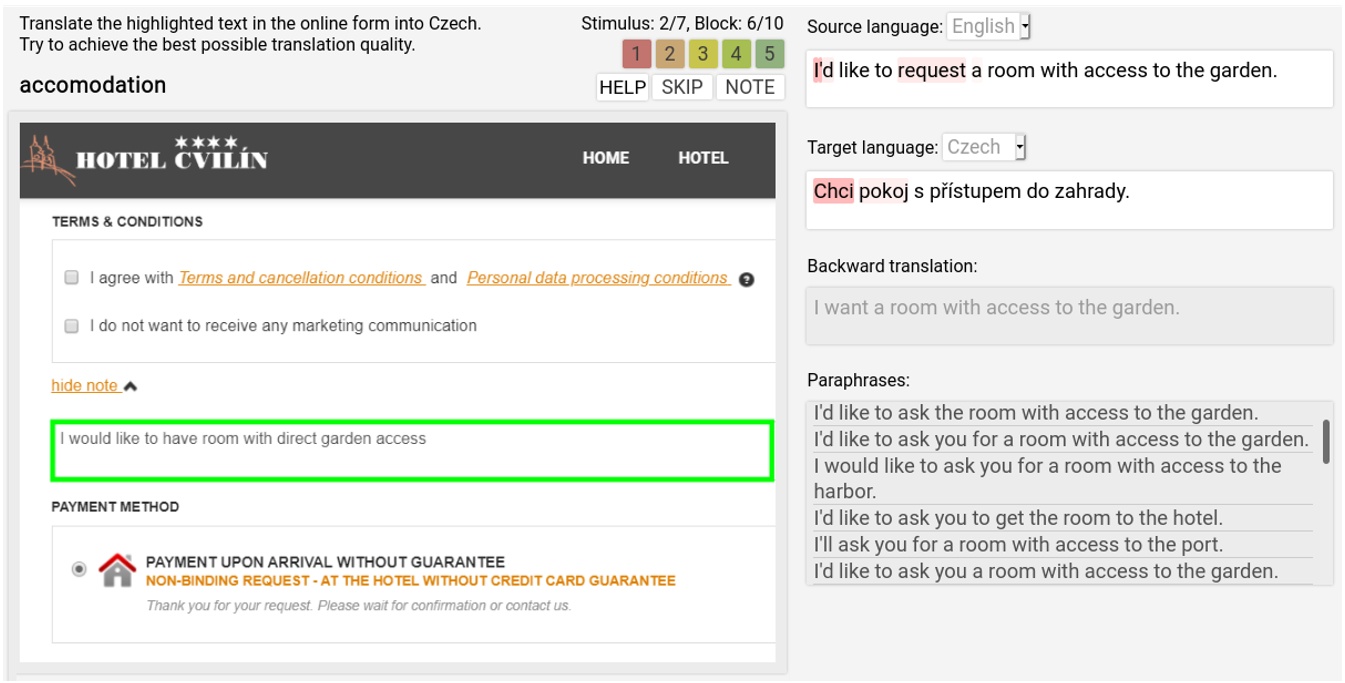The height and width of the screenshot is (683, 1345).
Task: Collapse the note with hide note
Action: [x=85, y=386]
